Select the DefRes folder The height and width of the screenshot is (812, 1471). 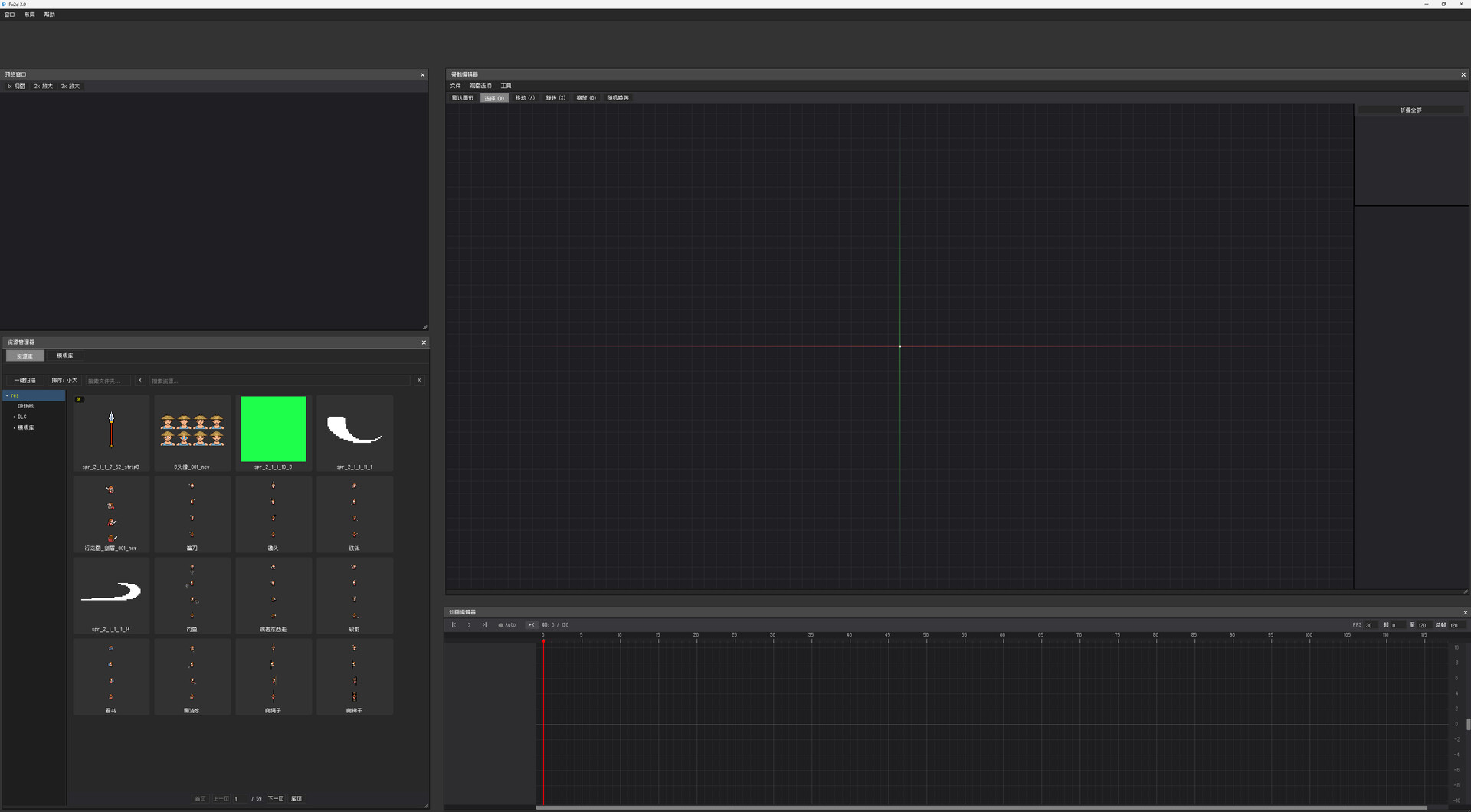click(26, 407)
